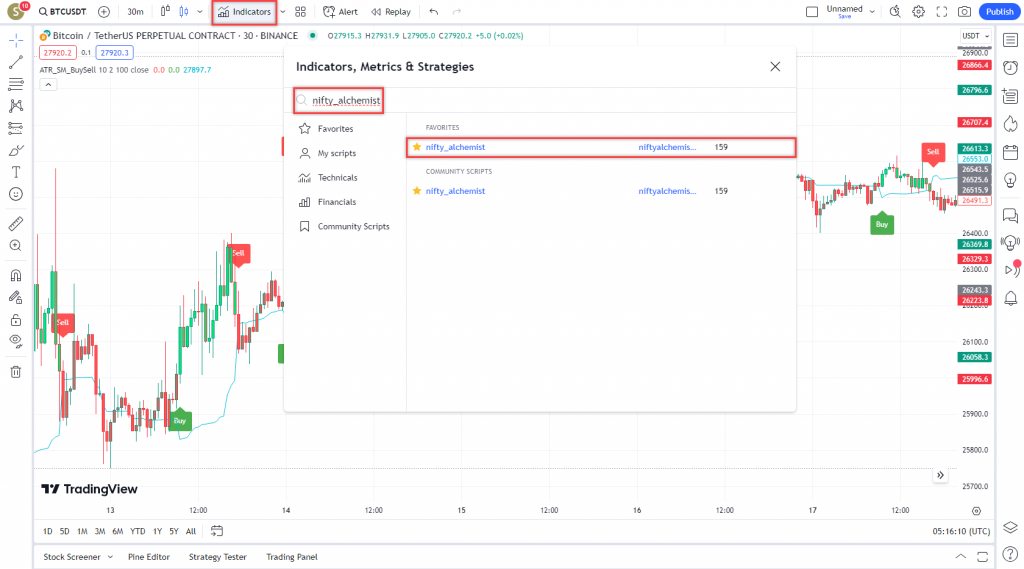Open the calendar panel
Image resolution: width=1024 pixels, height=569 pixels.
tap(1010, 152)
